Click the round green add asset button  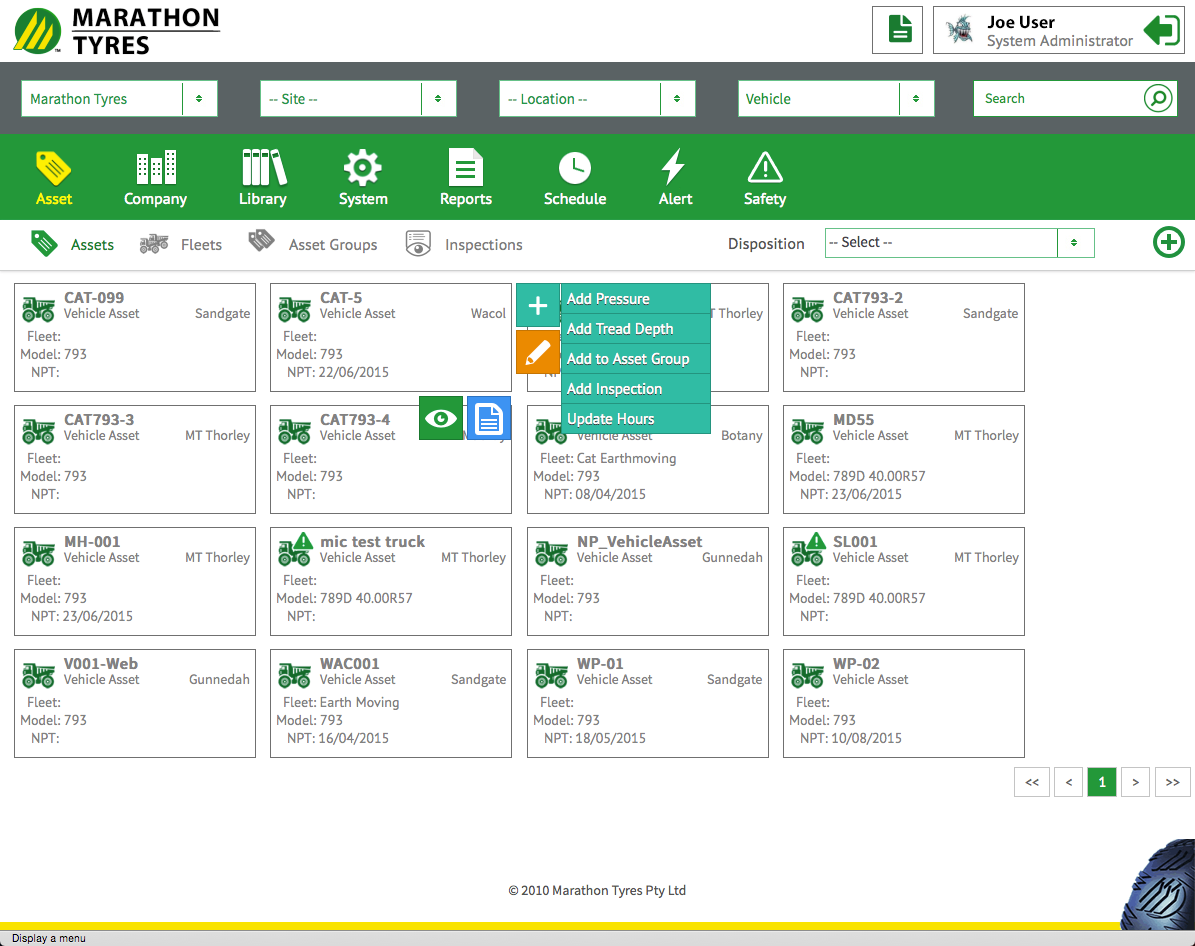[1168, 243]
